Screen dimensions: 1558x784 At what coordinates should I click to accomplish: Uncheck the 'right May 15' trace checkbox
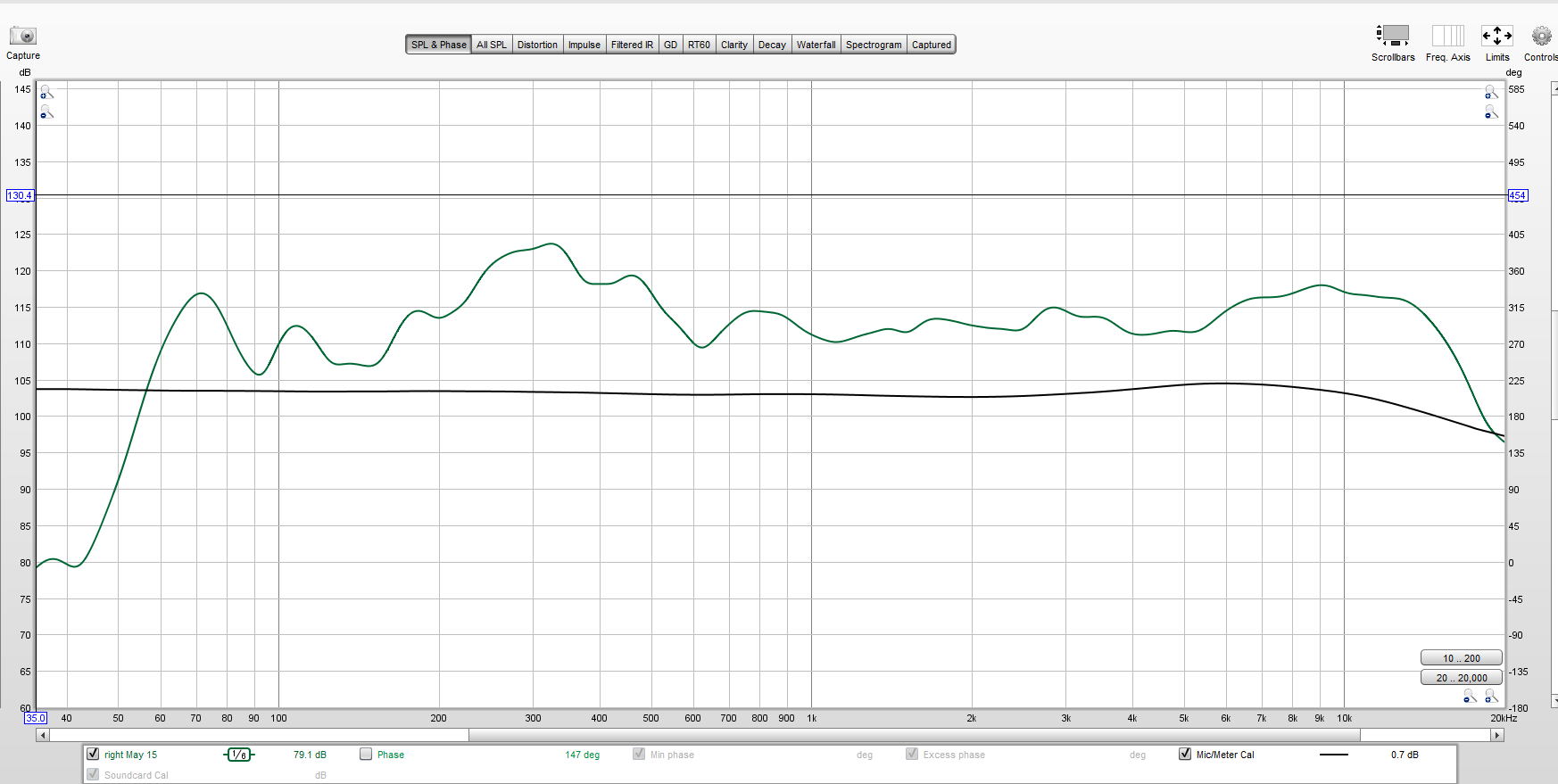(93, 755)
